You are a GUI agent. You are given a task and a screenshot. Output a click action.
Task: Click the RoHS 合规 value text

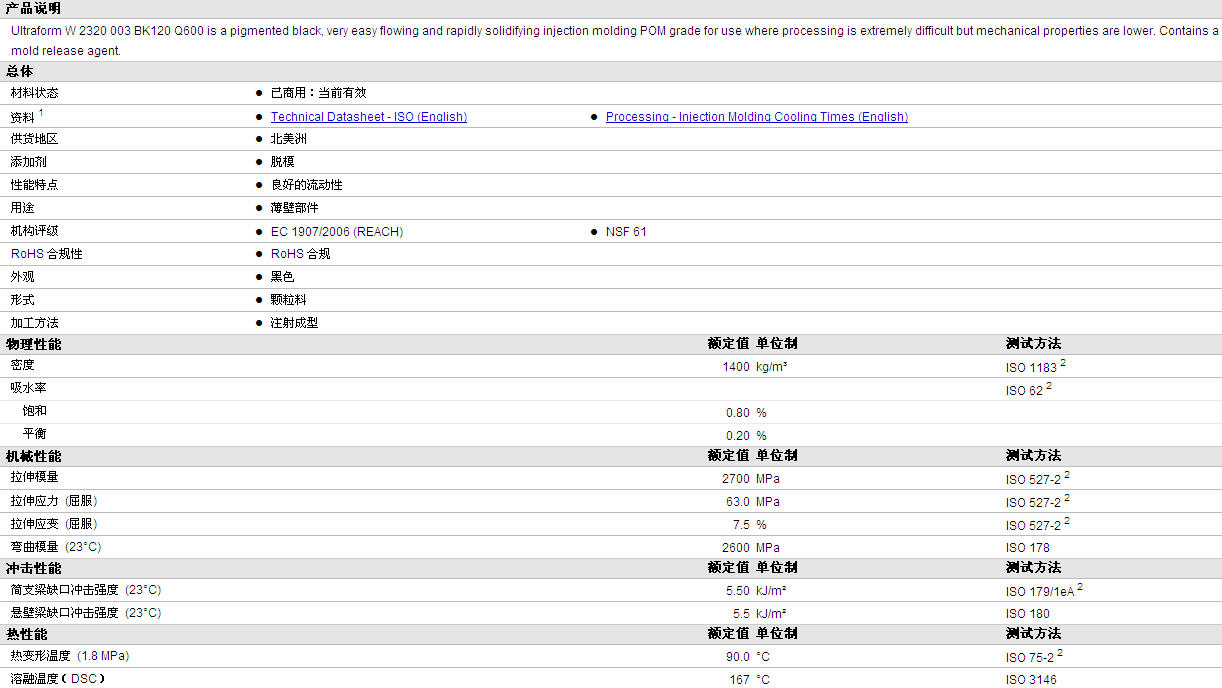coord(300,254)
